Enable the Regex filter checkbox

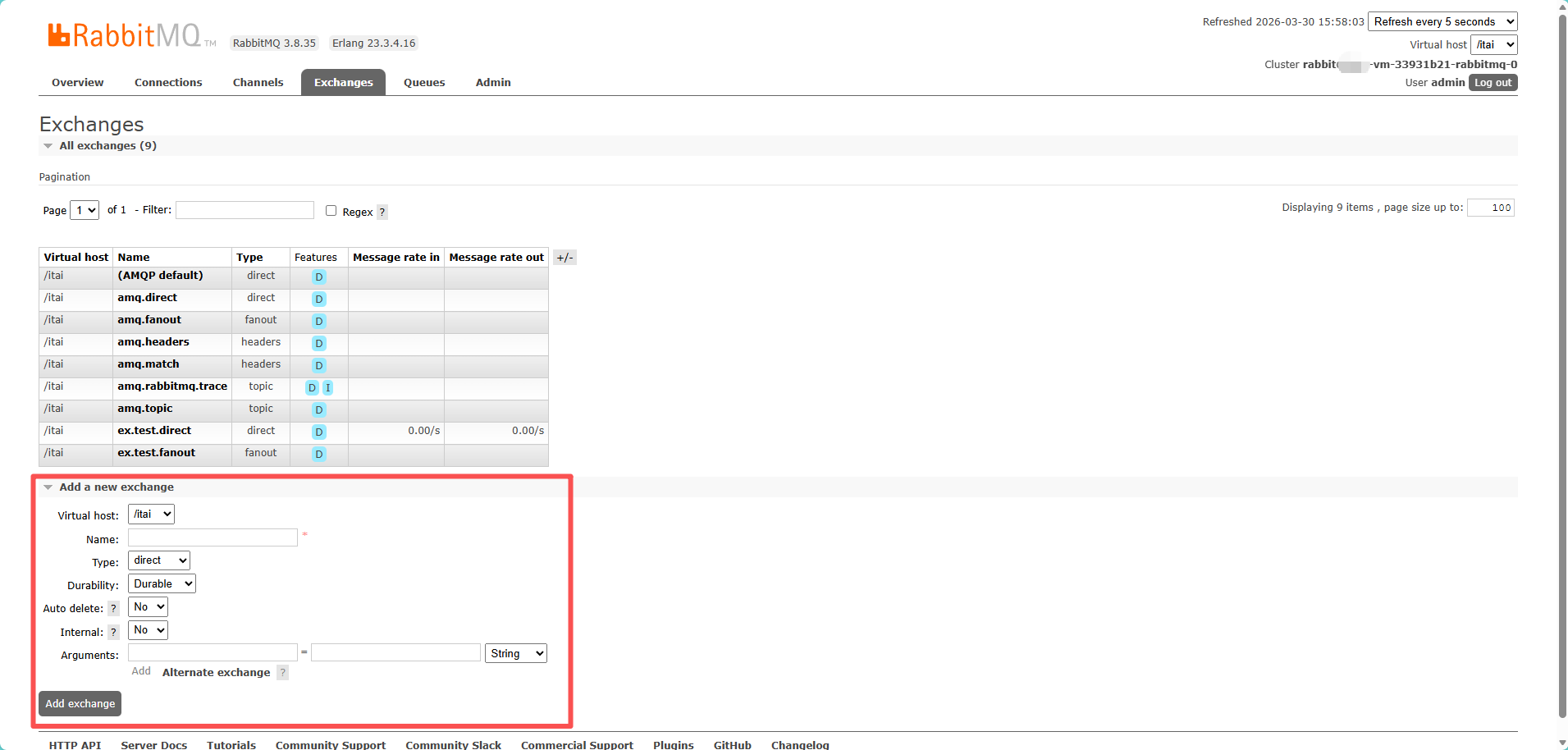click(331, 211)
